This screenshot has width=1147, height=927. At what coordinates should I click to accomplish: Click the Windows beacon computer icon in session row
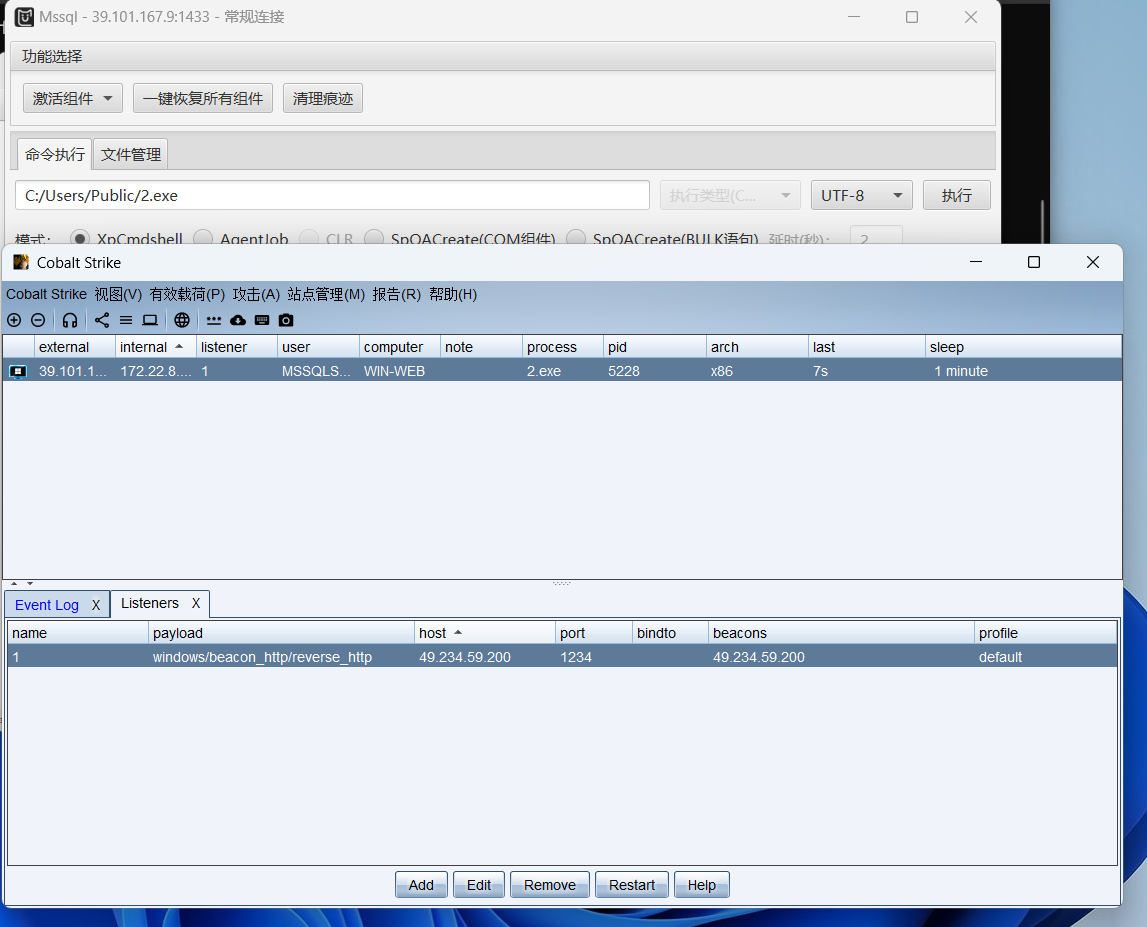pyautogui.click(x=18, y=372)
